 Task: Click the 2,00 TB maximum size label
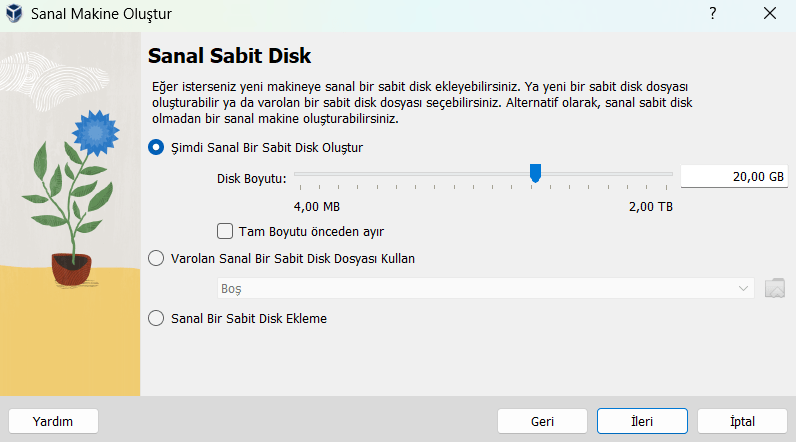[650, 206]
